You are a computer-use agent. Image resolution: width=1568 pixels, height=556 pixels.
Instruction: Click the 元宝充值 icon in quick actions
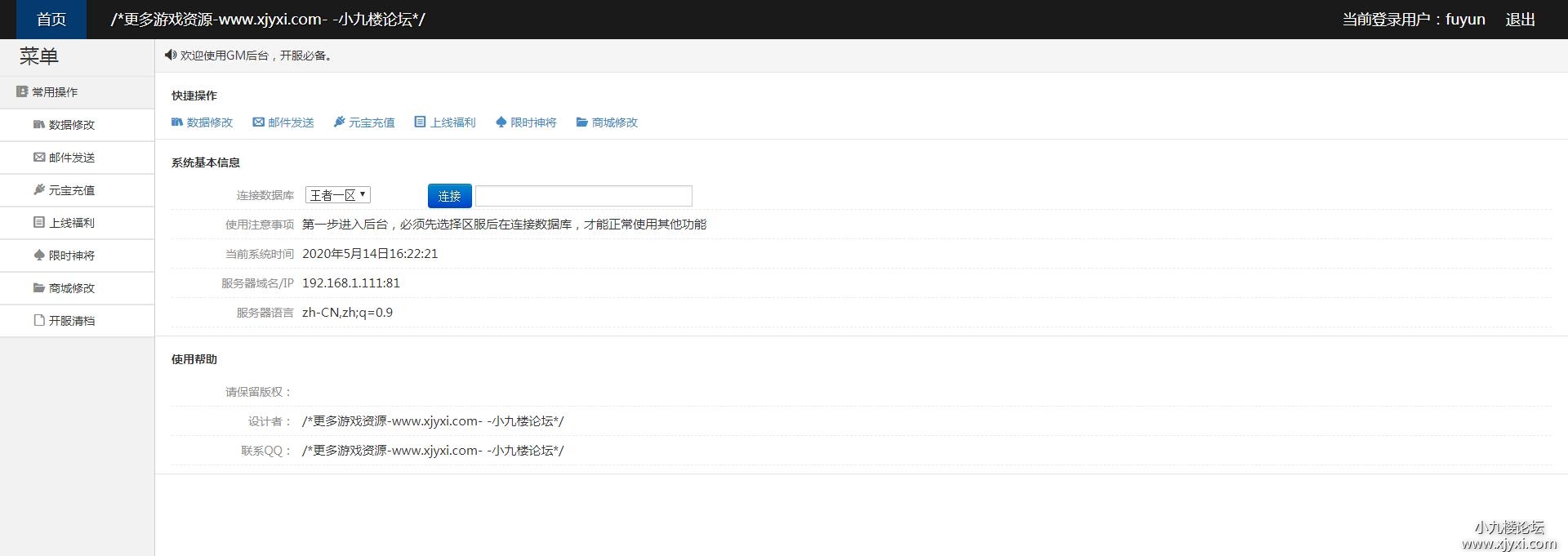(339, 122)
